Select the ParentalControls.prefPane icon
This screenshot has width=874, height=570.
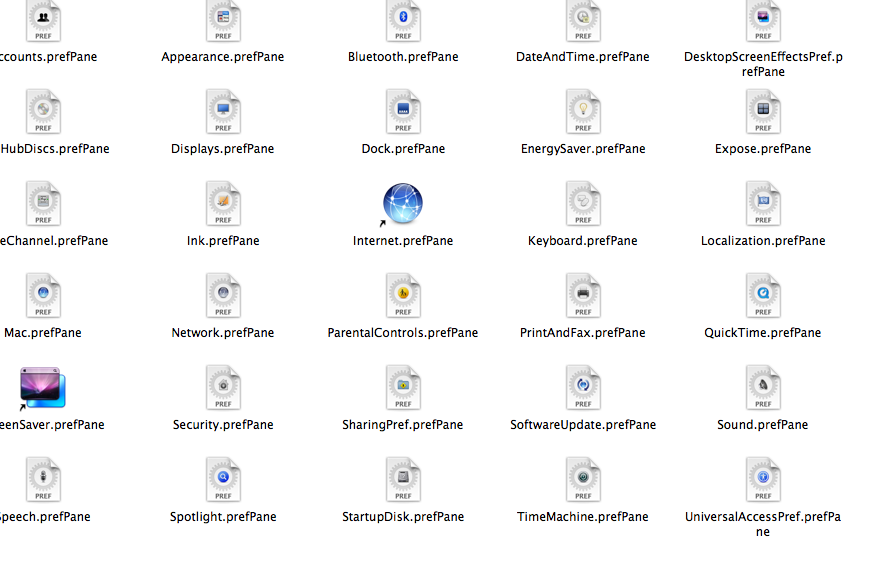pyautogui.click(x=403, y=295)
